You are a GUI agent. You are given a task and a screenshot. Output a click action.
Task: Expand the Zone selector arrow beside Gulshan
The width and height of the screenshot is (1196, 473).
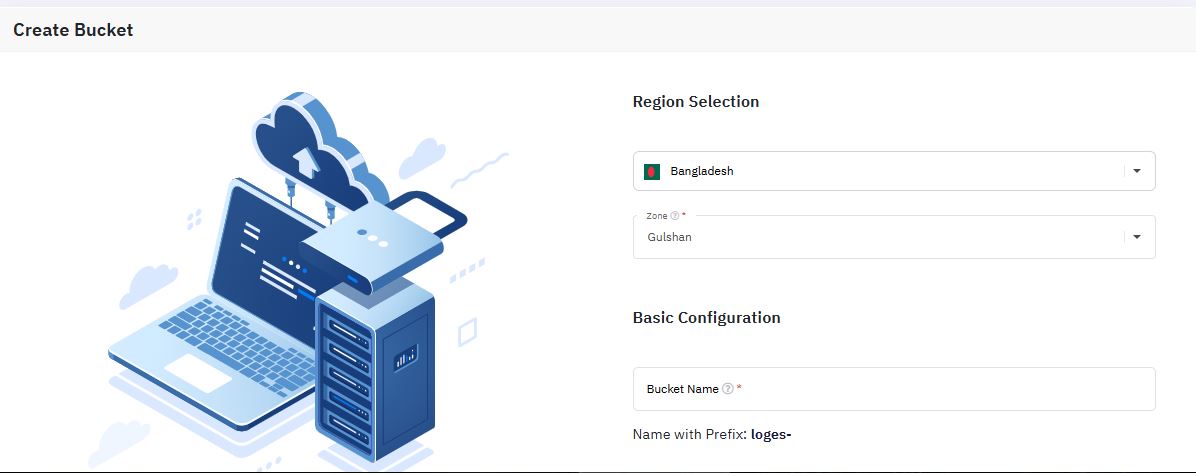(x=1137, y=237)
